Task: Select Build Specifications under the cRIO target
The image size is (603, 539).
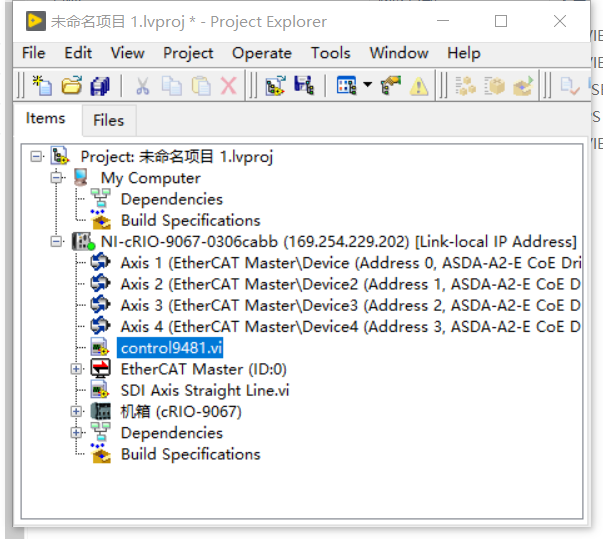Action: [x=190, y=454]
